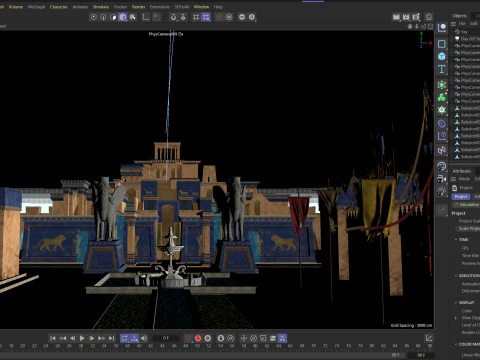Click the purple field graph icon

442,136
